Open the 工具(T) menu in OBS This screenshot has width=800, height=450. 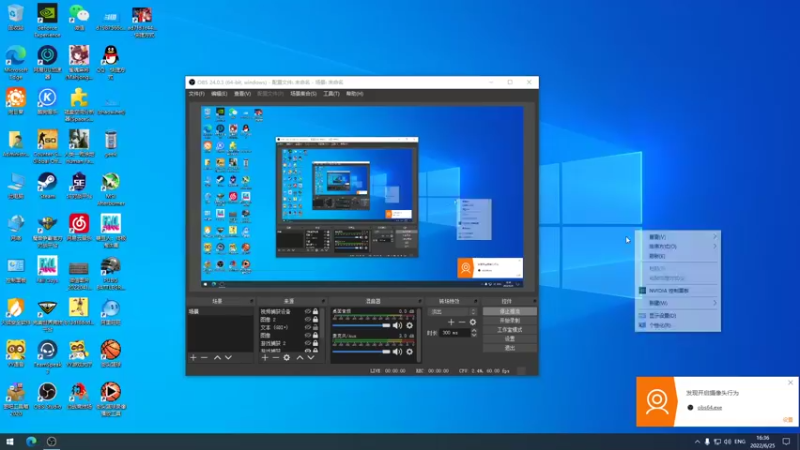[331, 94]
